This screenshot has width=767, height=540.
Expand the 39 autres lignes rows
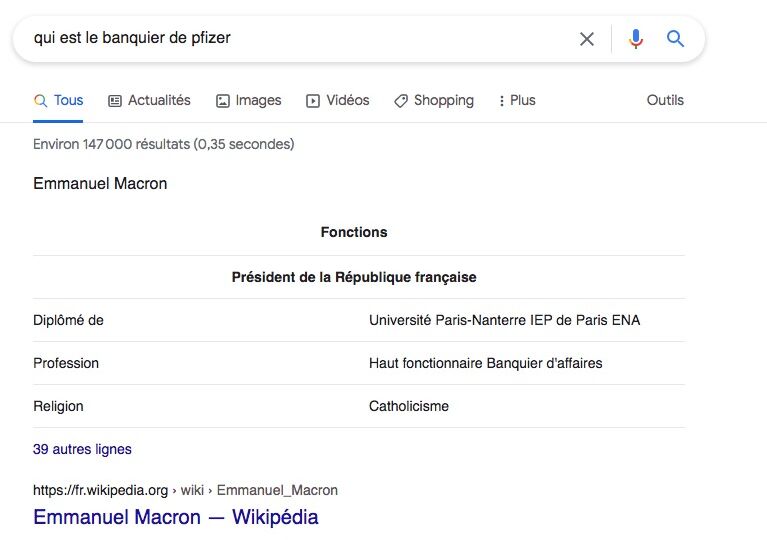click(x=82, y=449)
